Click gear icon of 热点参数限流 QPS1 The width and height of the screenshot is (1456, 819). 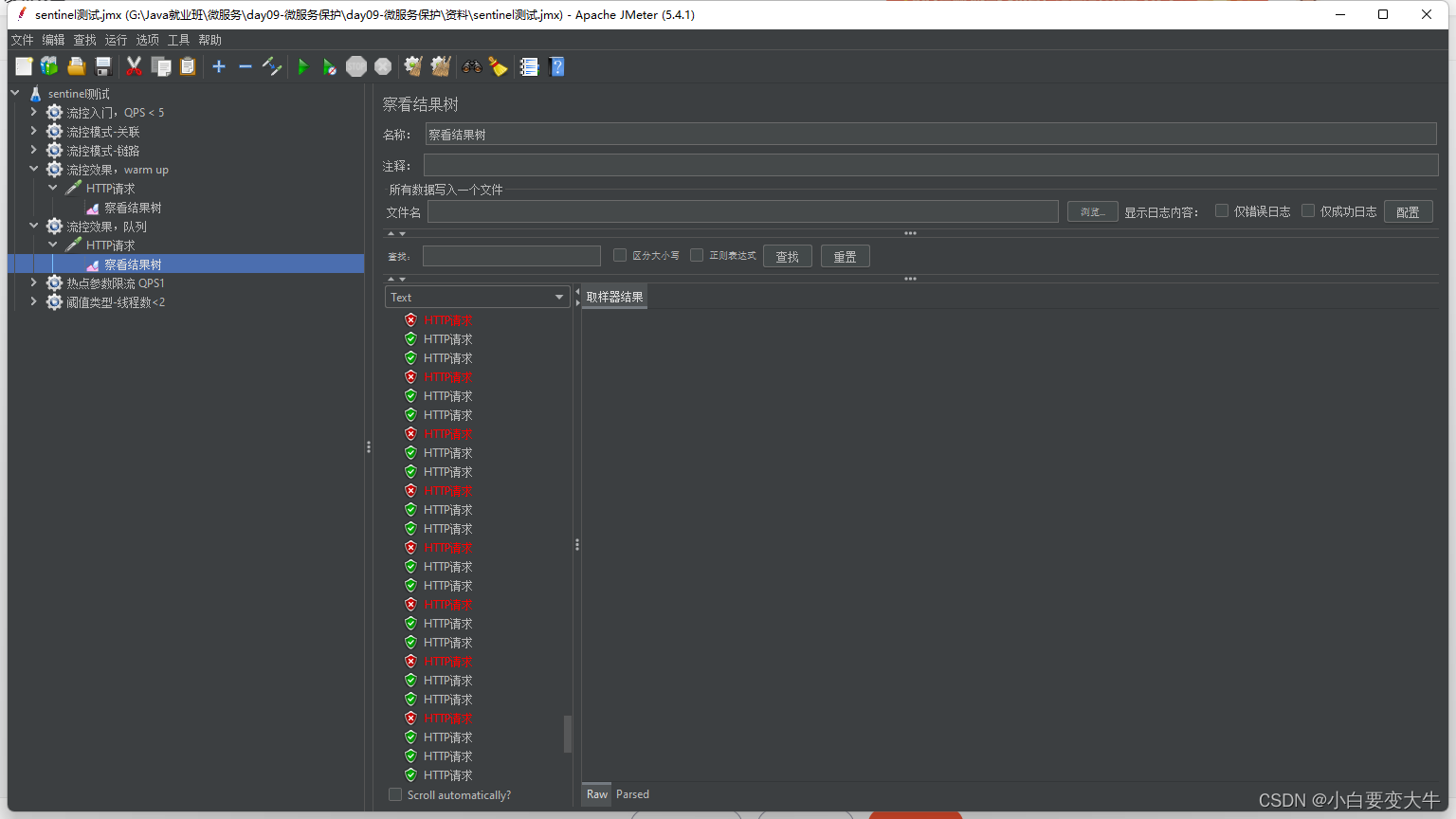[55, 283]
